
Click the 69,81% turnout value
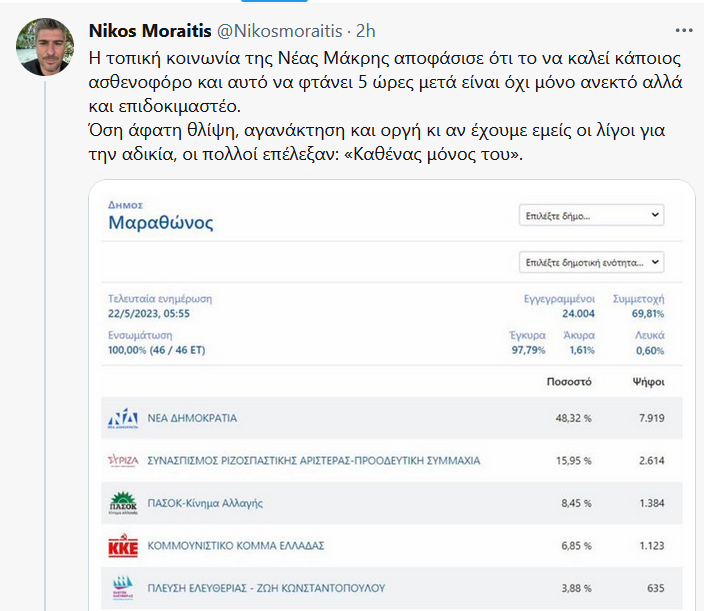tap(648, 314)
